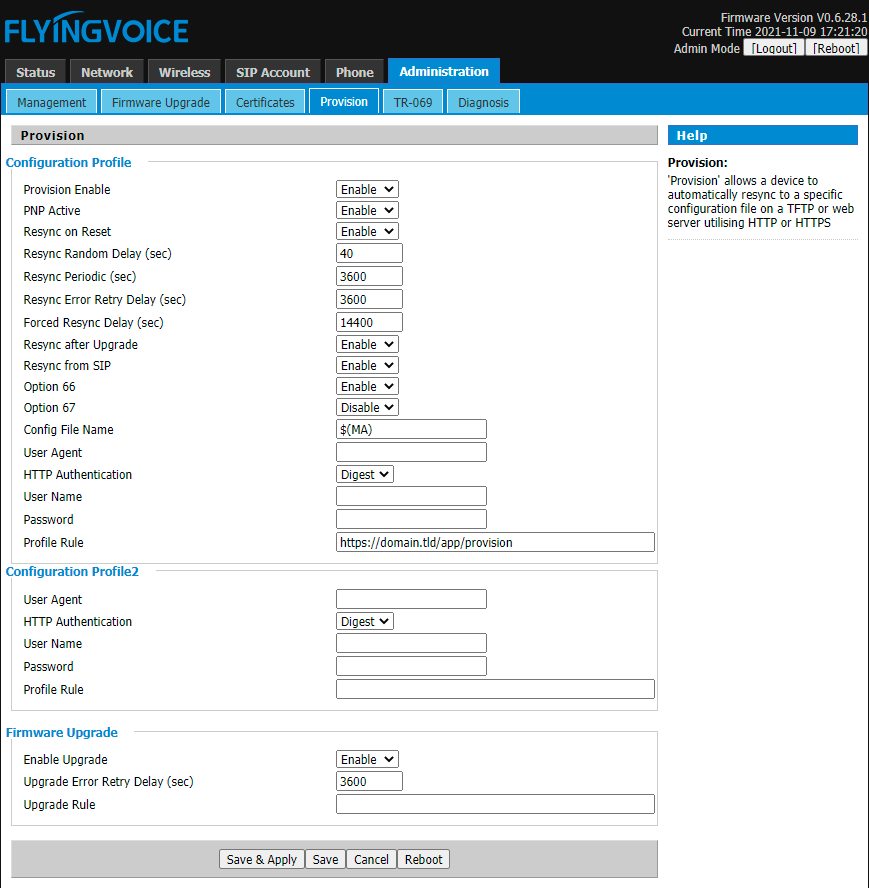The image size is (869, 888).
Task: Open the SIP Account tab
Action: pos(273,72)
